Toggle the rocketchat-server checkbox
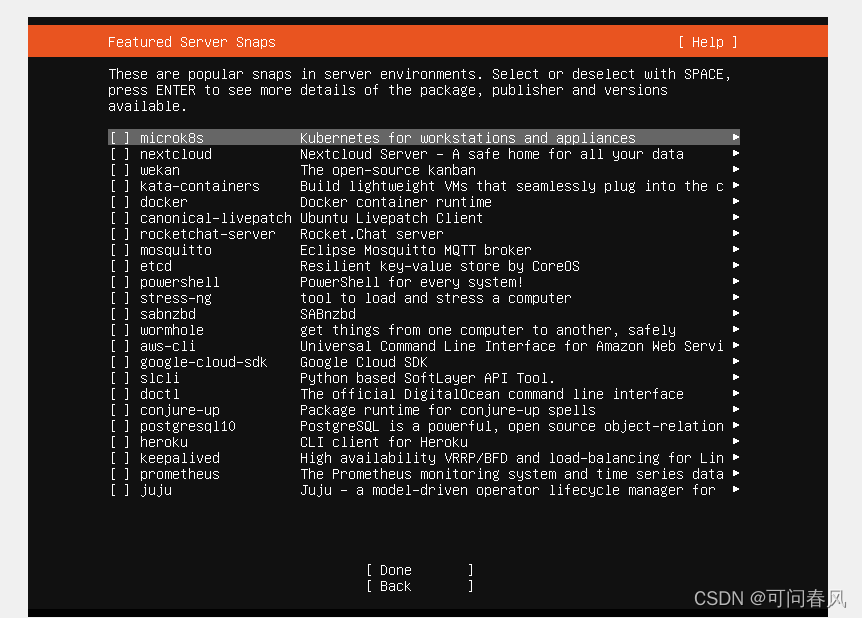This screenshot has height=618, width=862. (x=120, y=234)
